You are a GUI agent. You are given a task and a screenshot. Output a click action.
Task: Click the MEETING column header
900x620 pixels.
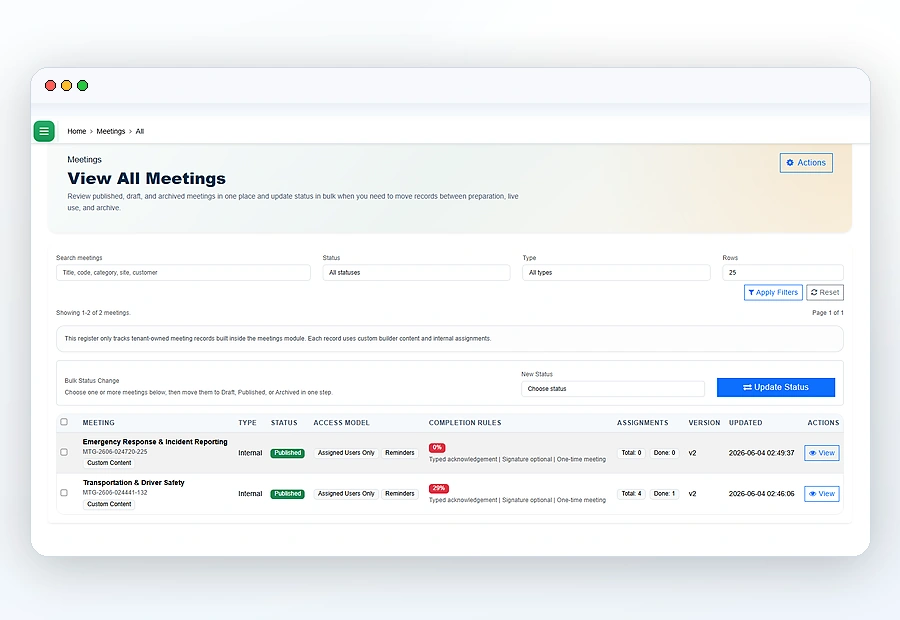(99, 423)
